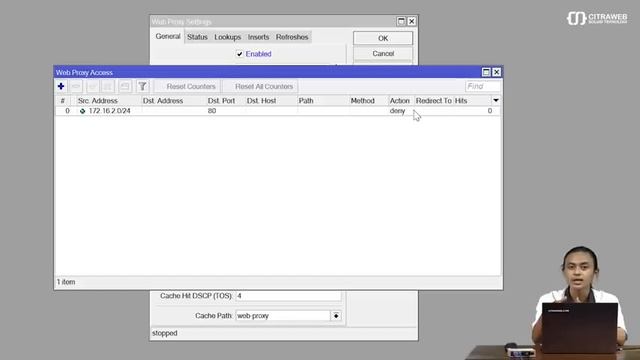Click the Redirect To column header
640x360 pixels.
(x=434, y=100)
